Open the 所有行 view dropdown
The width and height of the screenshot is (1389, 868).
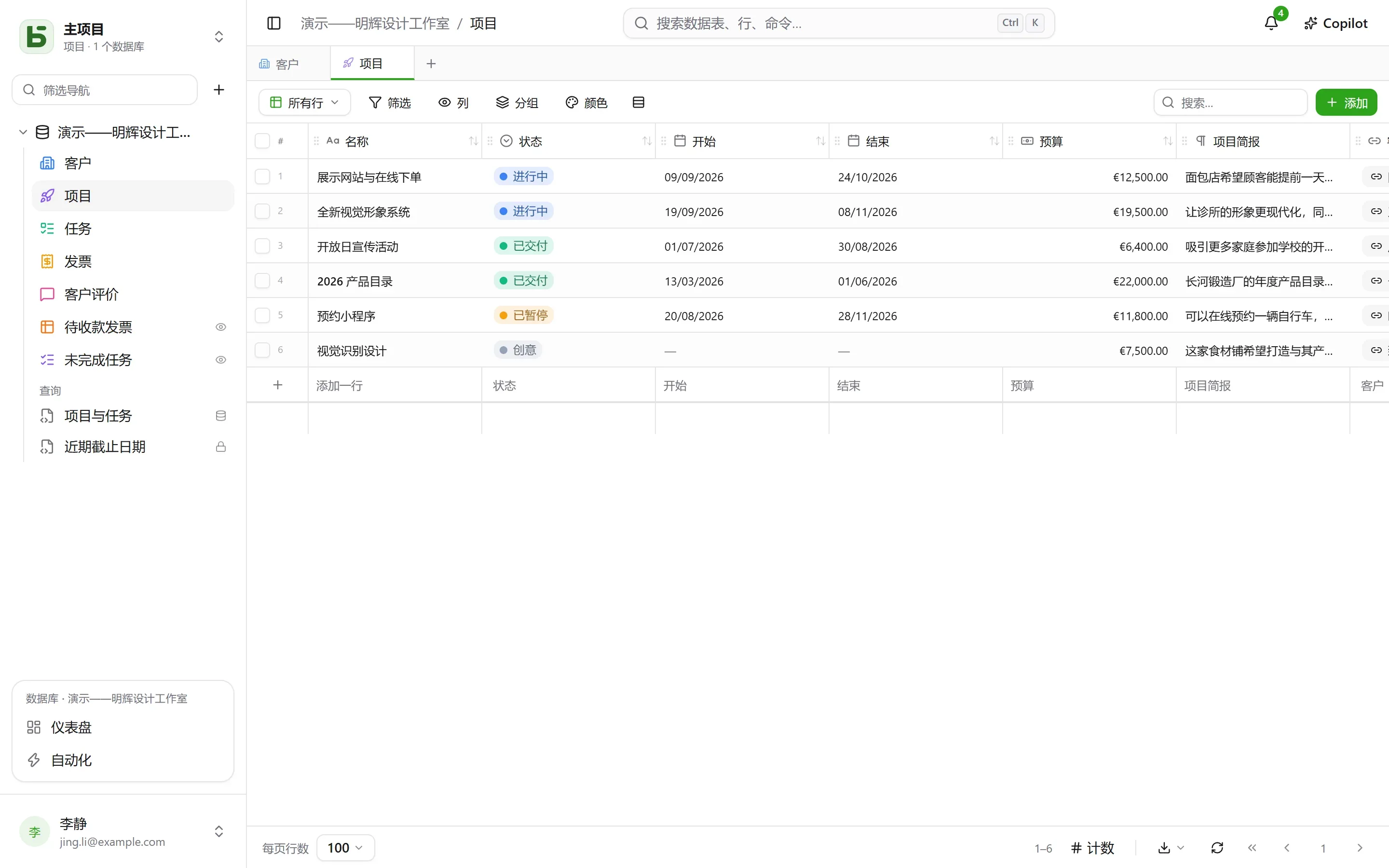(x=305, y=102)
